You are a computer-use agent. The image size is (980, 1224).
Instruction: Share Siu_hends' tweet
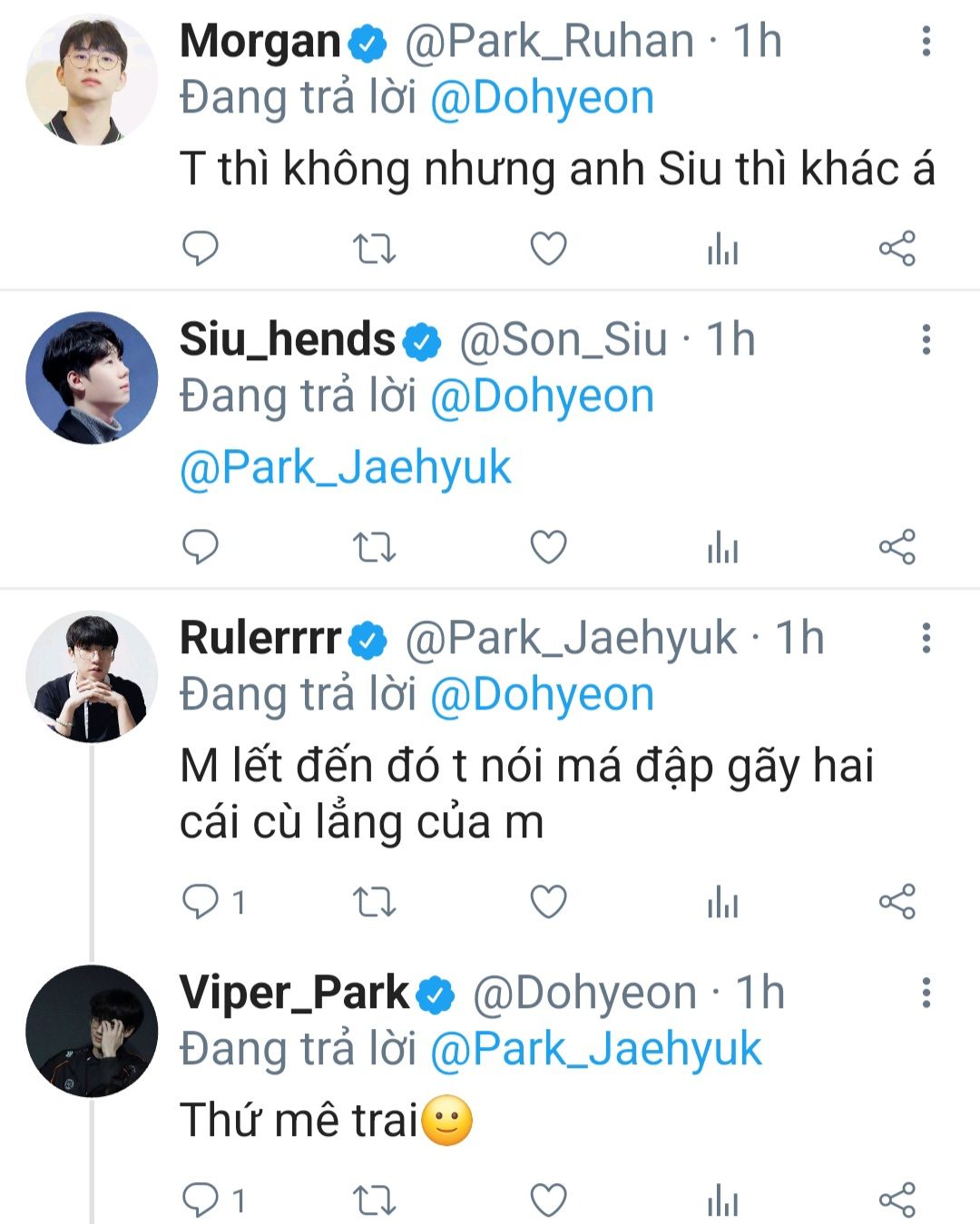[897, 547]
